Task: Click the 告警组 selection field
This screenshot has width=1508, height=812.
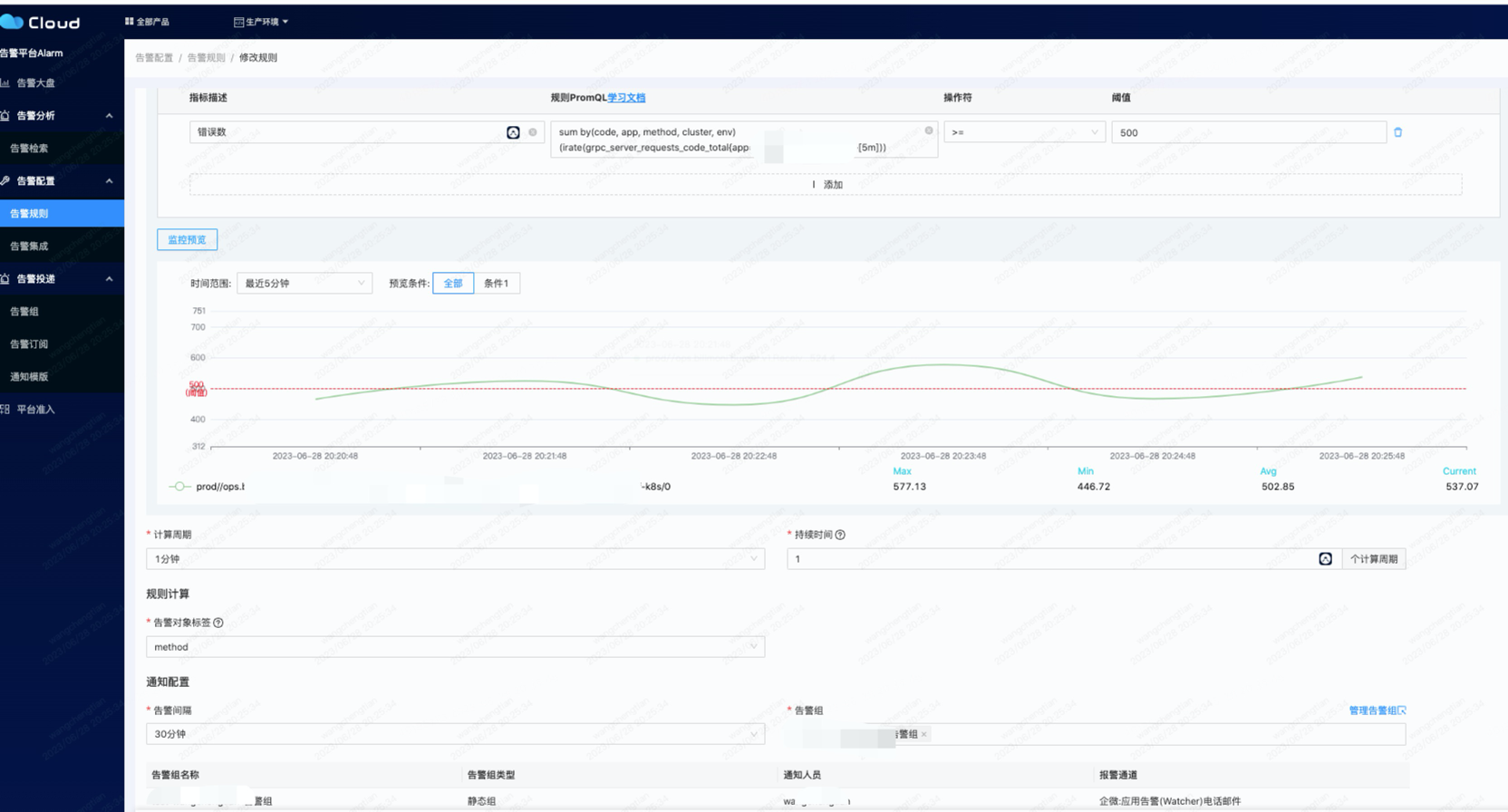Action: point(1097,734)
